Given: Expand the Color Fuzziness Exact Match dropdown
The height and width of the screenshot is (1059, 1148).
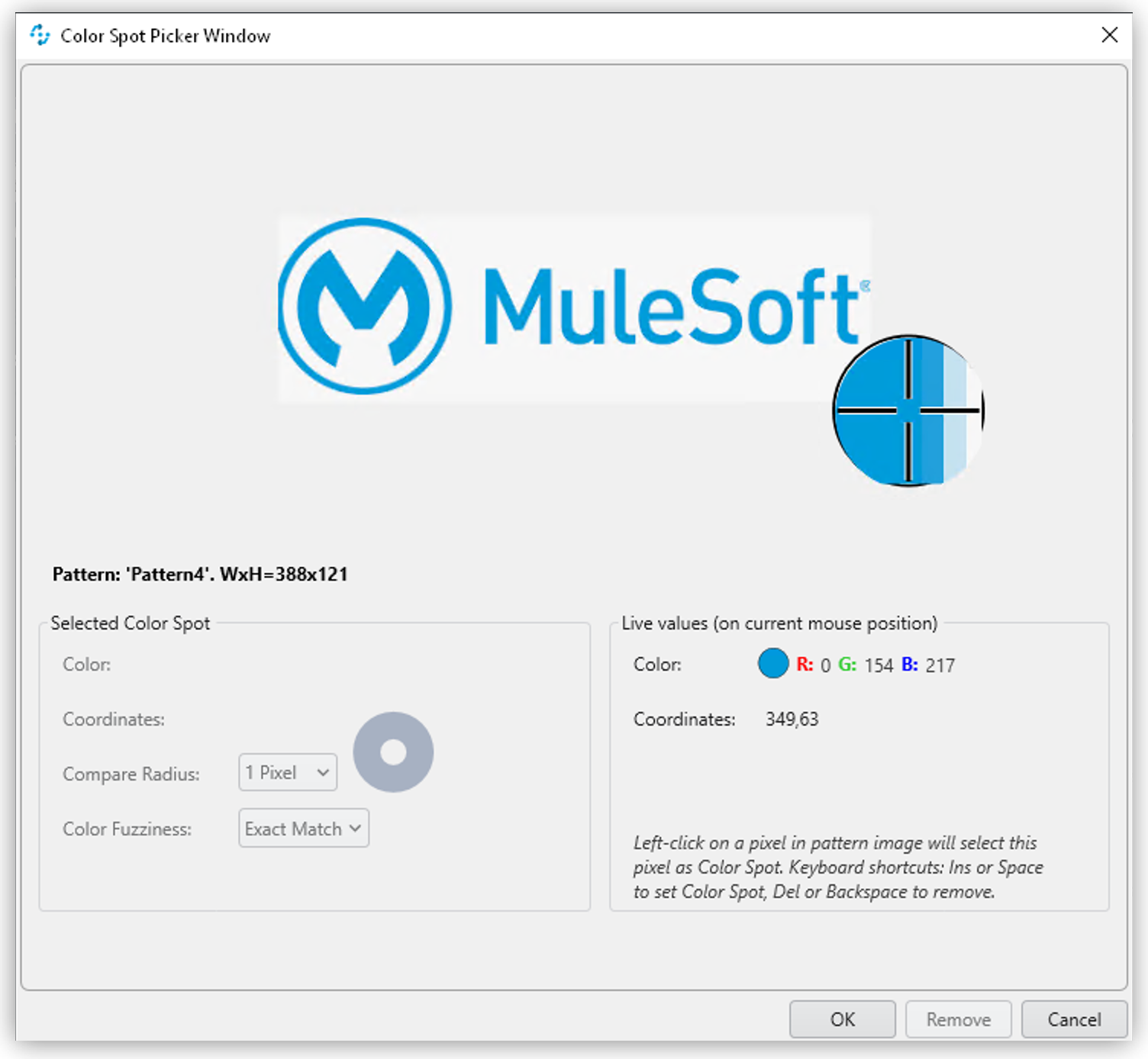Looking at the screenshot, I should click(304, 829).
